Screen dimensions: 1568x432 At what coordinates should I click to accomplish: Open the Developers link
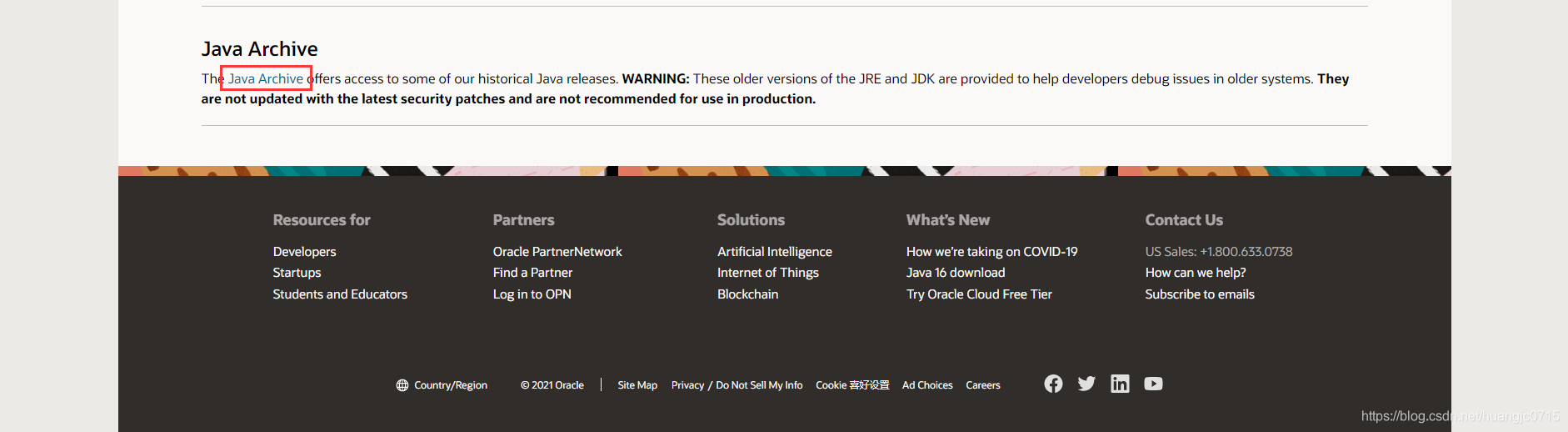(x=304, y=252)
